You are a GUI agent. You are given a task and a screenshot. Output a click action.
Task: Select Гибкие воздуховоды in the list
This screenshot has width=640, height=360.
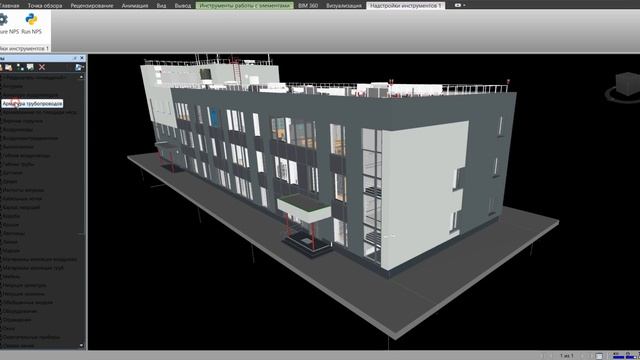pos(26,156)
